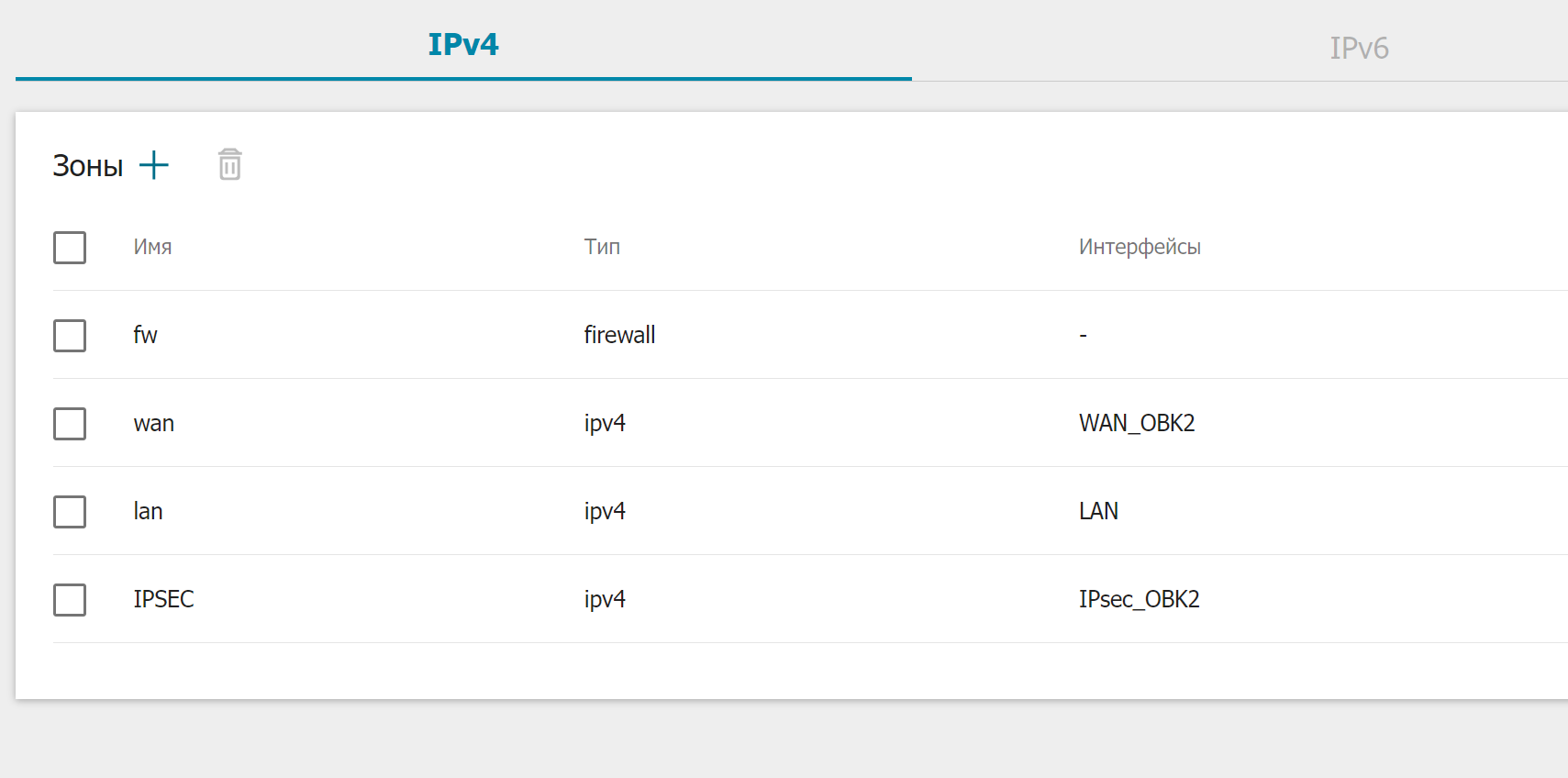Tick the lan zone checkbox
This screenshot has height=778, width=1568.
tap(70, 512)
